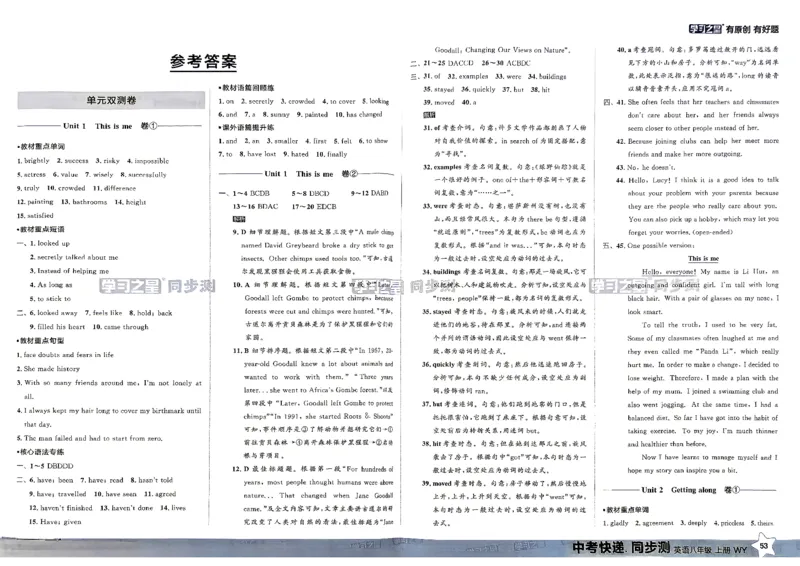Select the 教材语篇回顾练 subsection label
This screenshot has height=566, width=800.
click(246, 88)
